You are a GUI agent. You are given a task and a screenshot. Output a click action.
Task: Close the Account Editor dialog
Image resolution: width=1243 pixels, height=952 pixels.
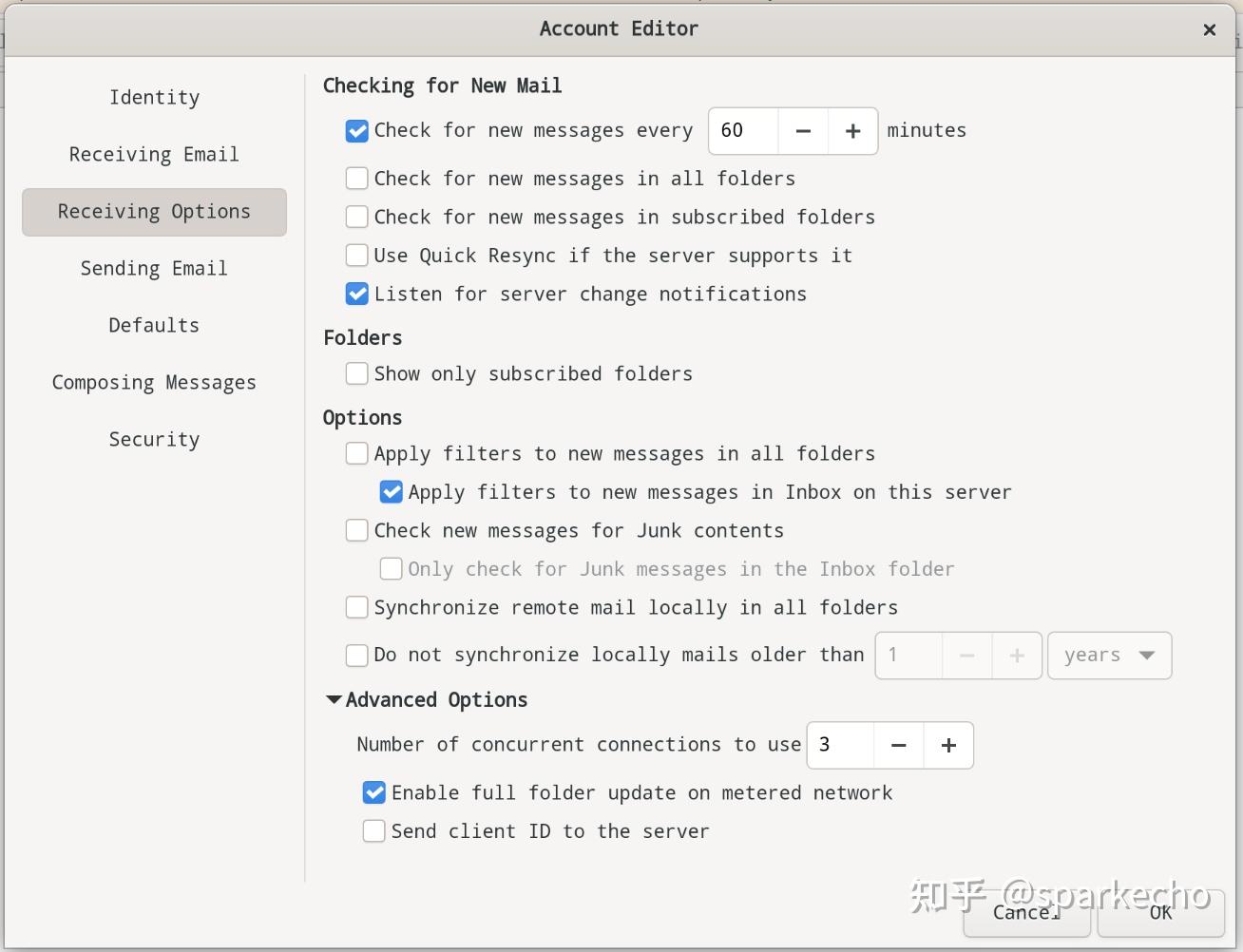tap(1210, 29)
